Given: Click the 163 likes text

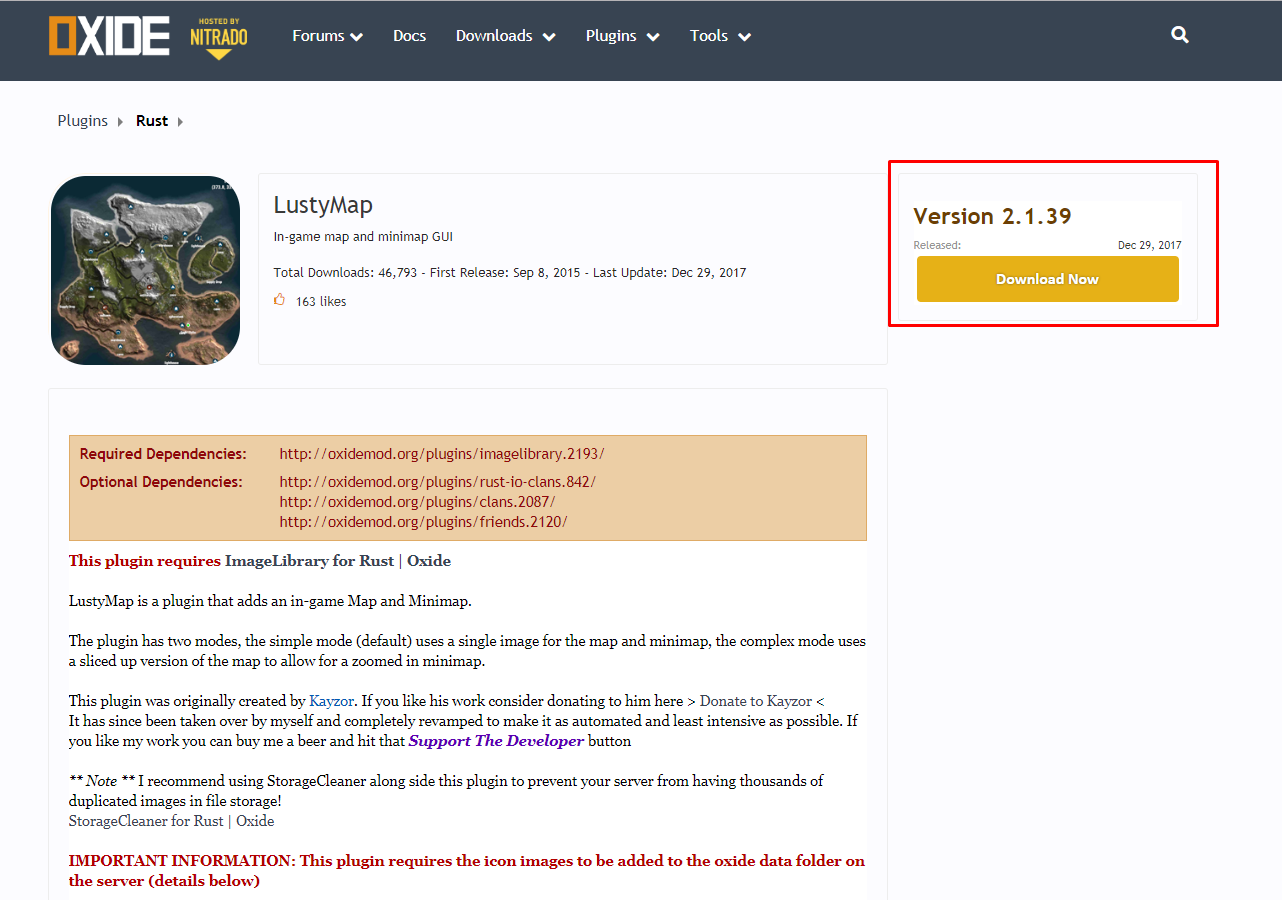Looking at the screenshot, I should point(321,301).
